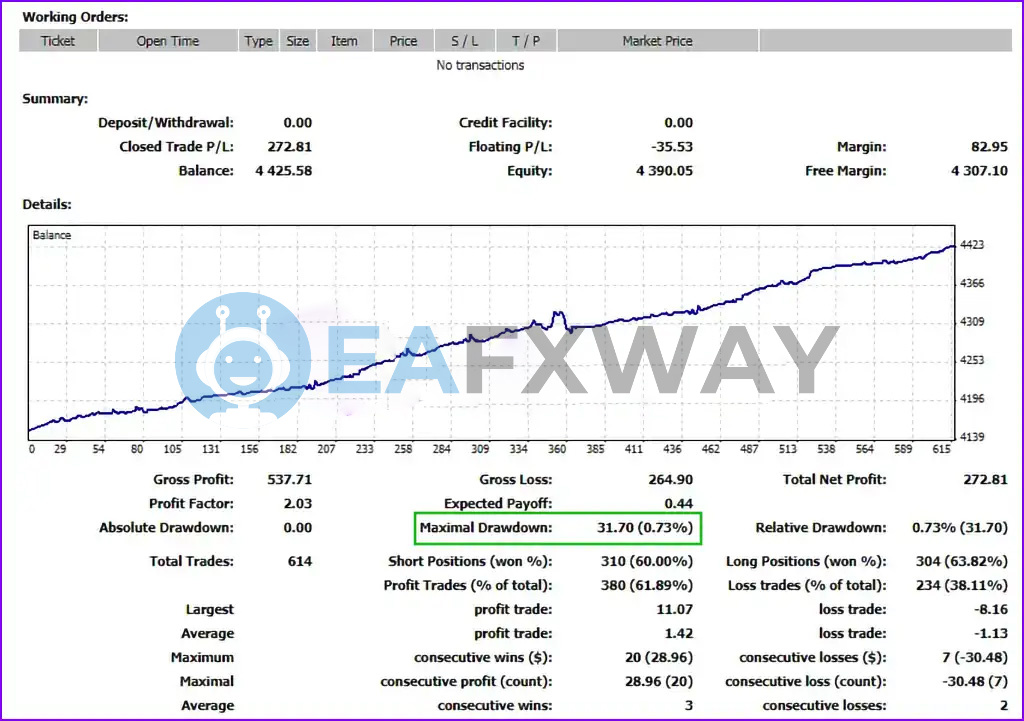
Task: Collapse the Summary section
Action: [54, 98]
